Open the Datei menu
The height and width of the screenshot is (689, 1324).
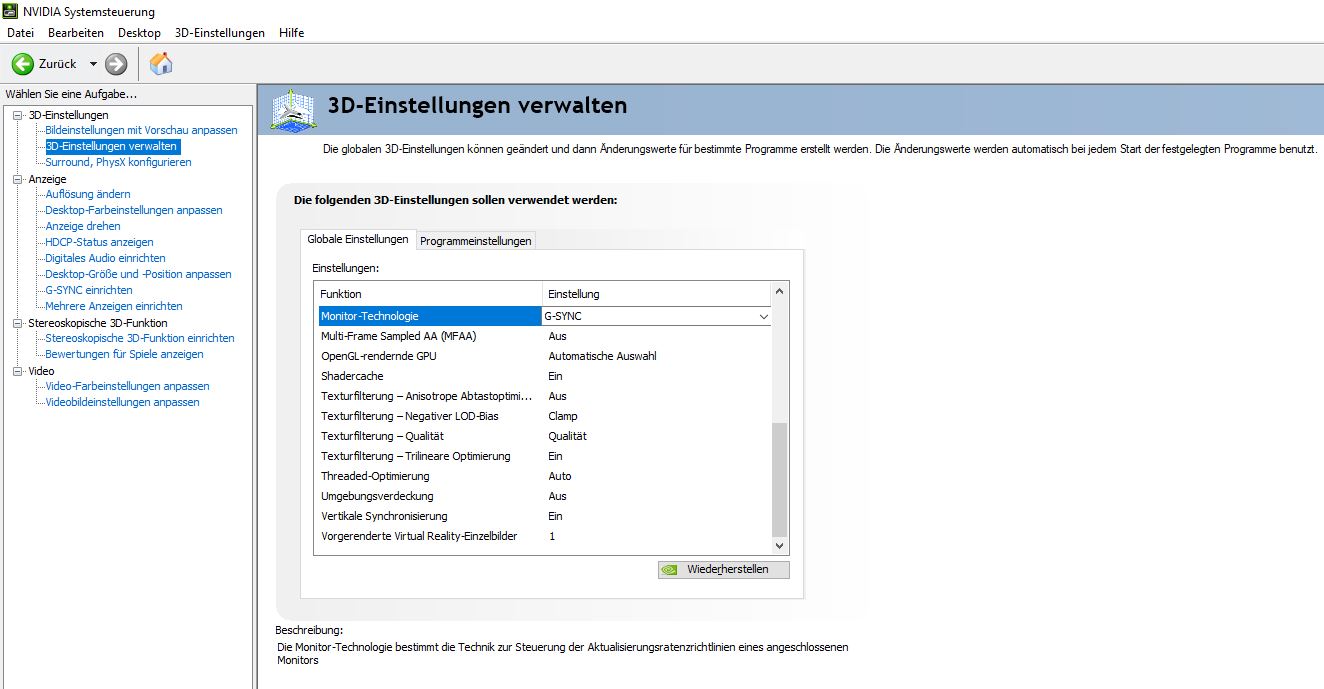pos(20,33)
